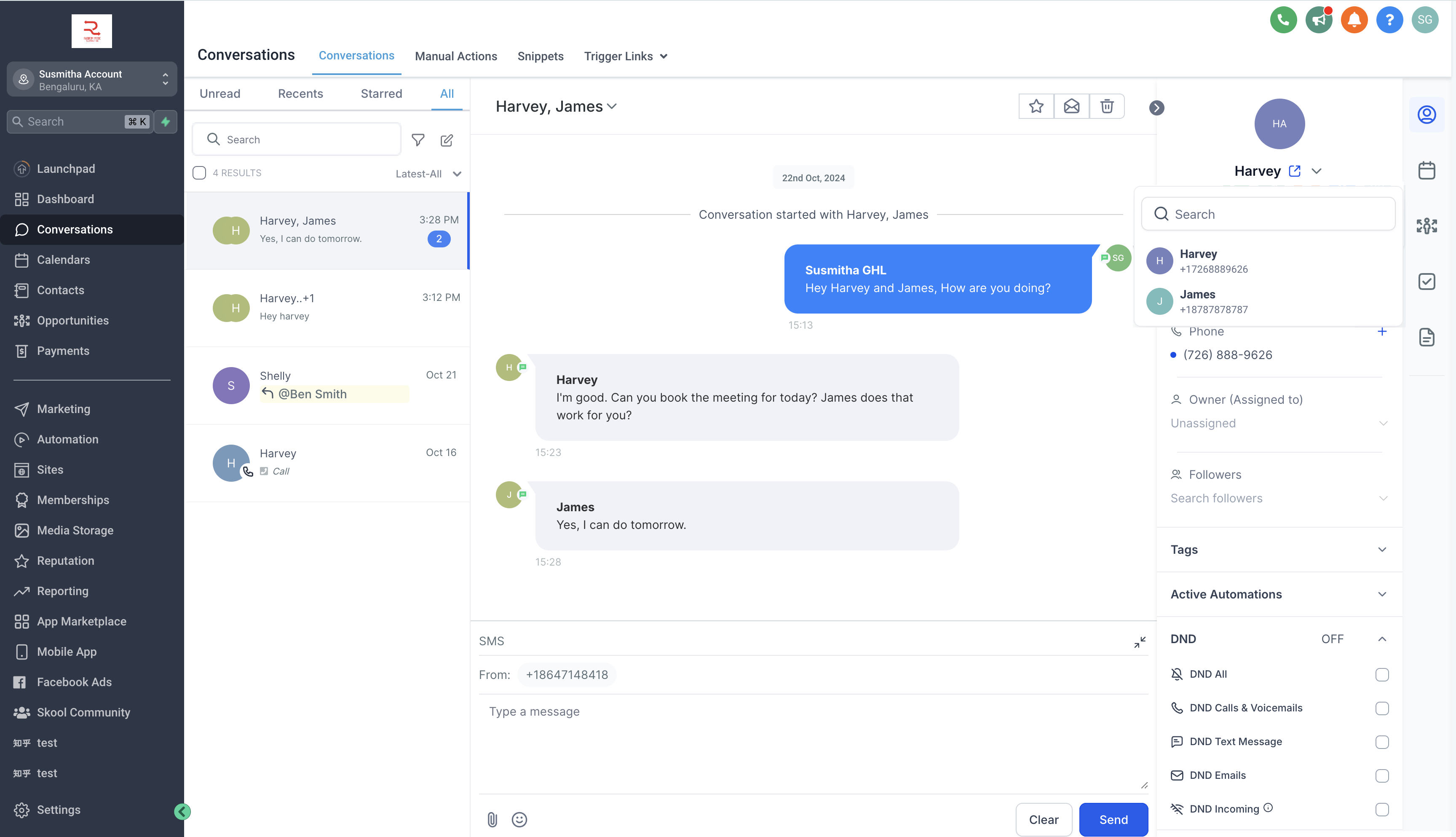Click the green phone dialer icon

(1283, 20)
